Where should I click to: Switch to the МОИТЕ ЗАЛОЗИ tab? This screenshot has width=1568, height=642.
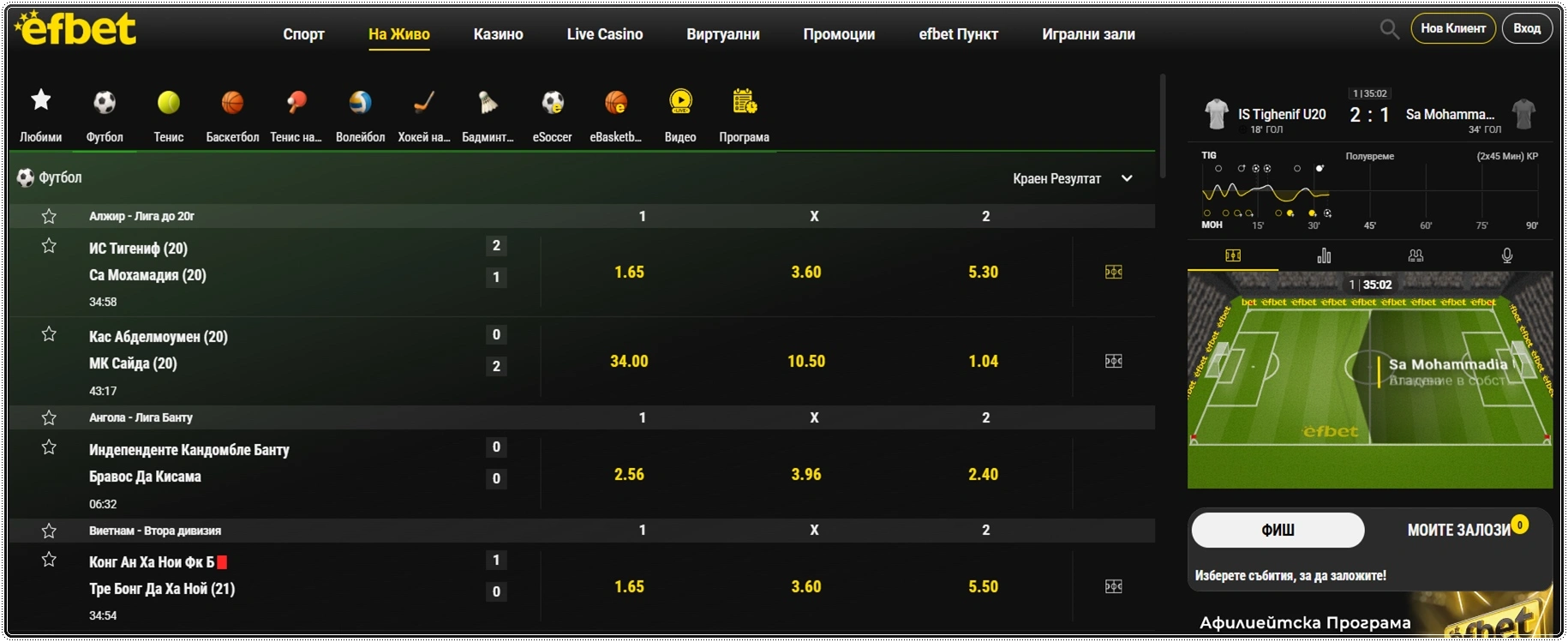pyautogui.click(x=1458, y=530)
